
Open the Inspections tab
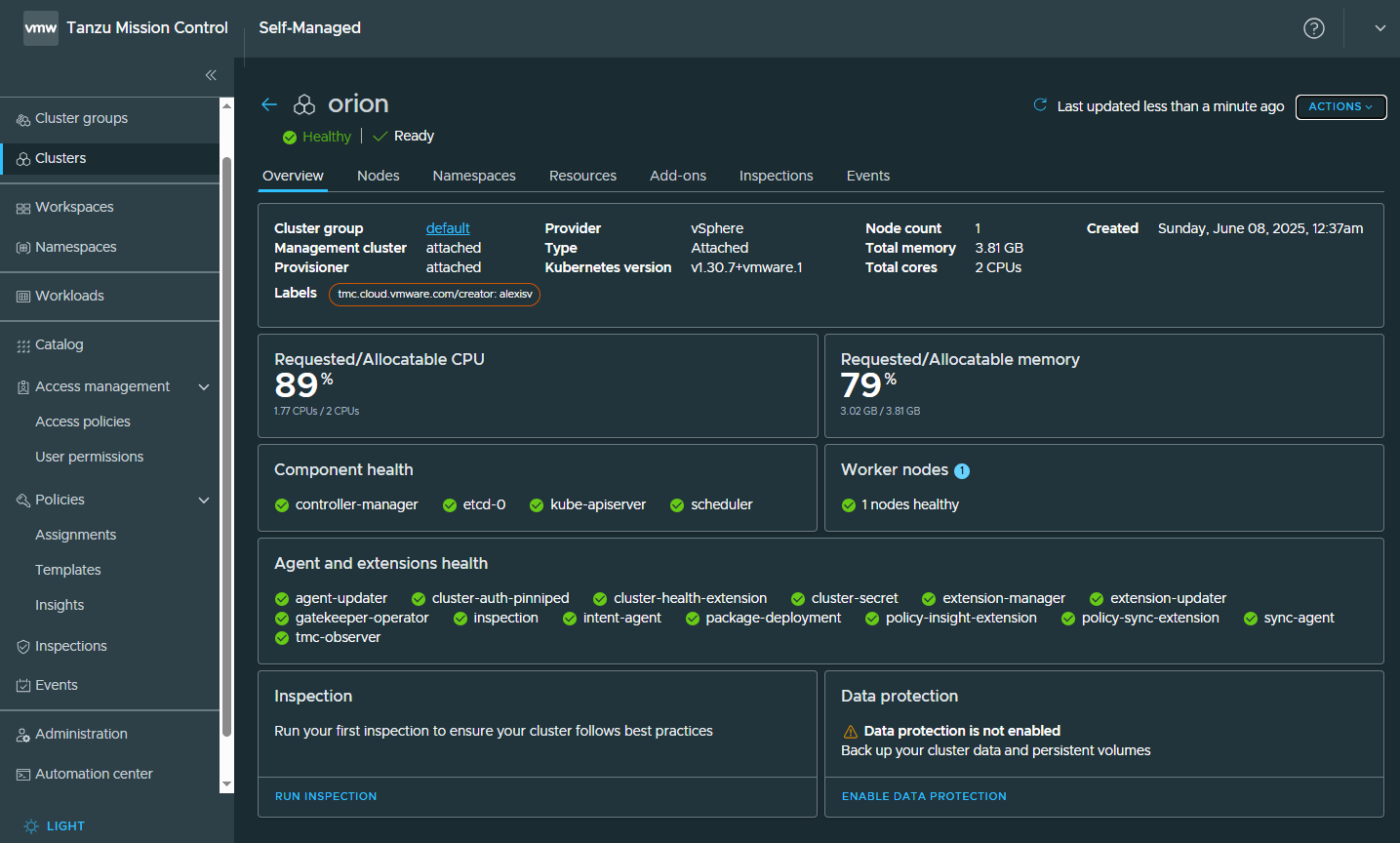(776, 176)
